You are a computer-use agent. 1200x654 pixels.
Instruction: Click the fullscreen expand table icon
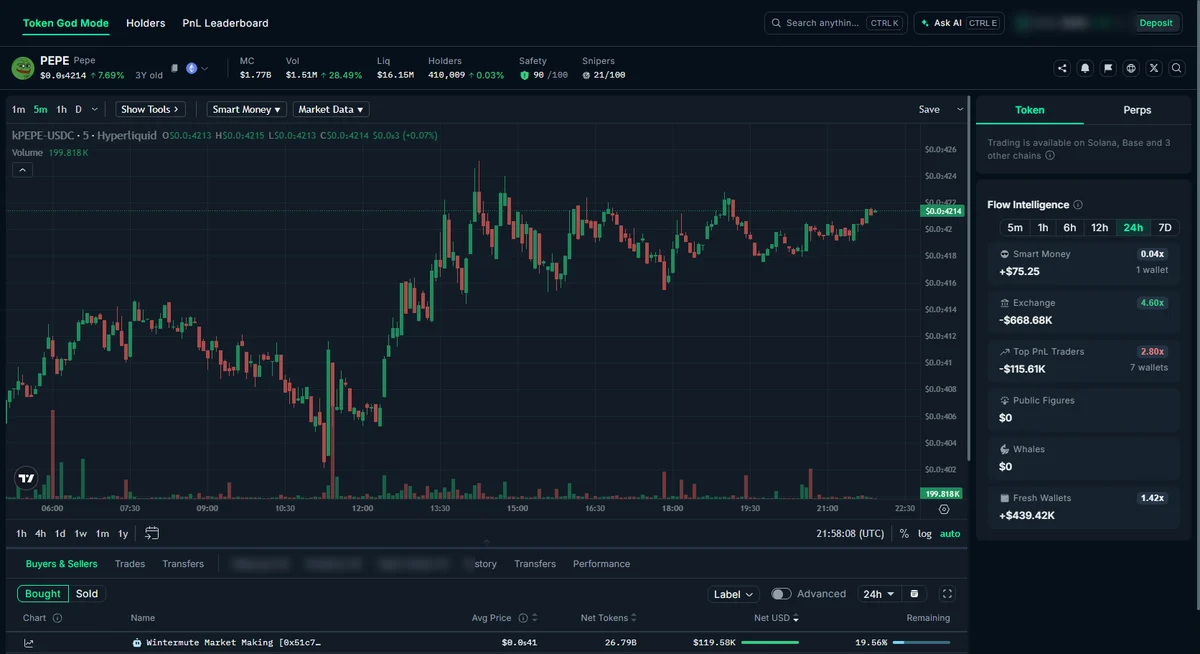947,594
